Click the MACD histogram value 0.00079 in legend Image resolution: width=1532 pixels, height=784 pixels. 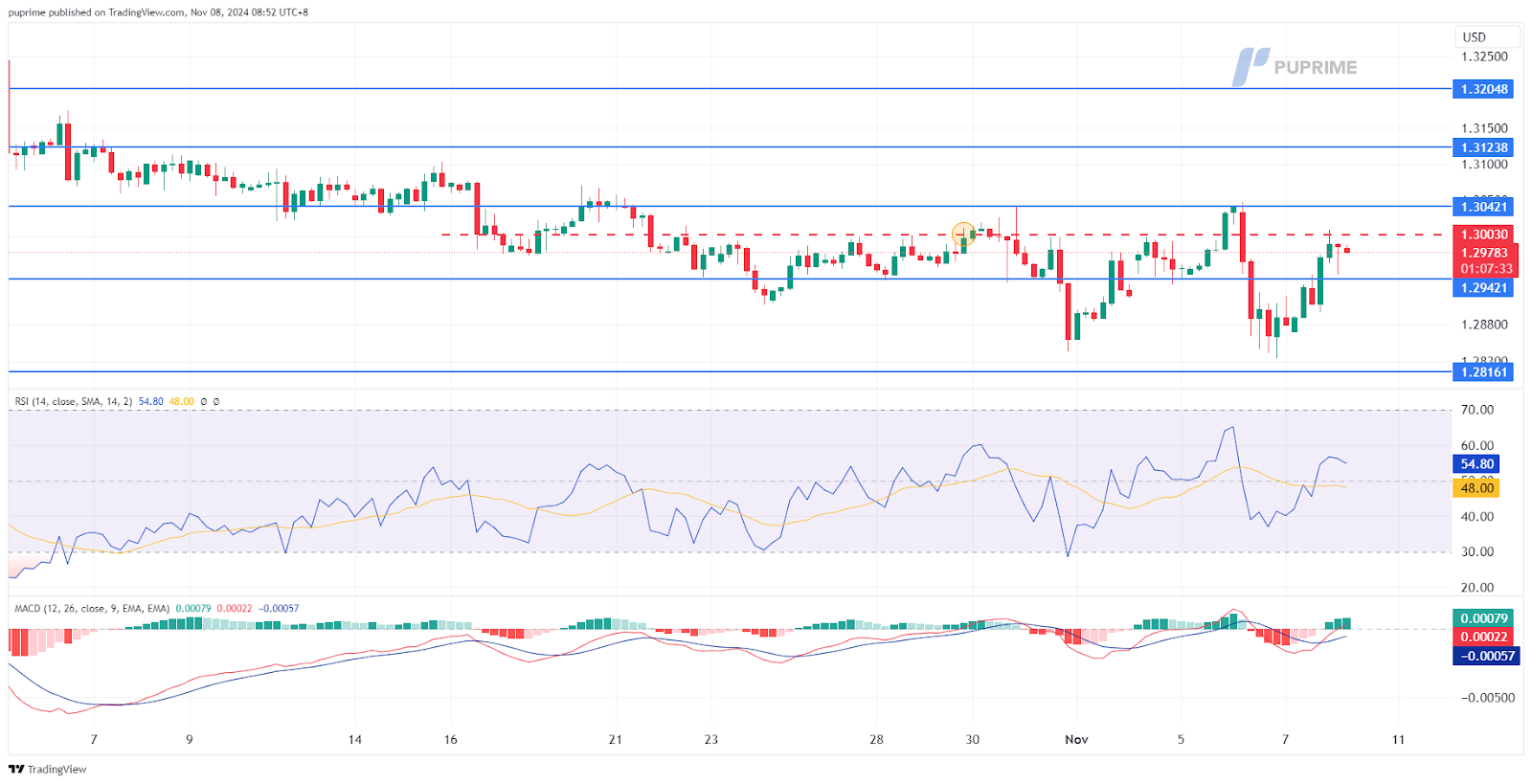coord(193,609)
